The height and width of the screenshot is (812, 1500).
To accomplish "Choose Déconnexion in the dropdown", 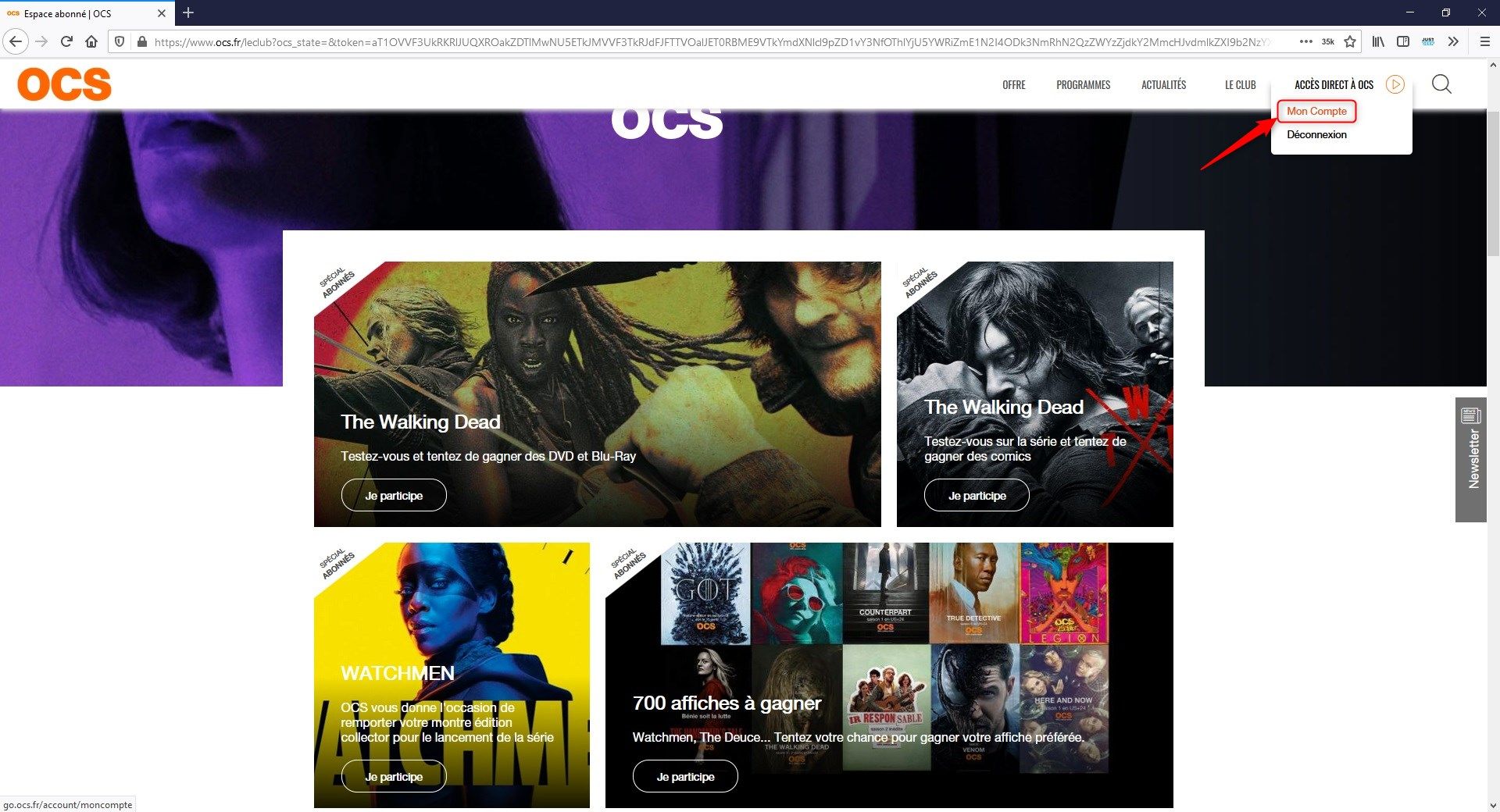I will pyautogui.click(x=1316, y=134).
